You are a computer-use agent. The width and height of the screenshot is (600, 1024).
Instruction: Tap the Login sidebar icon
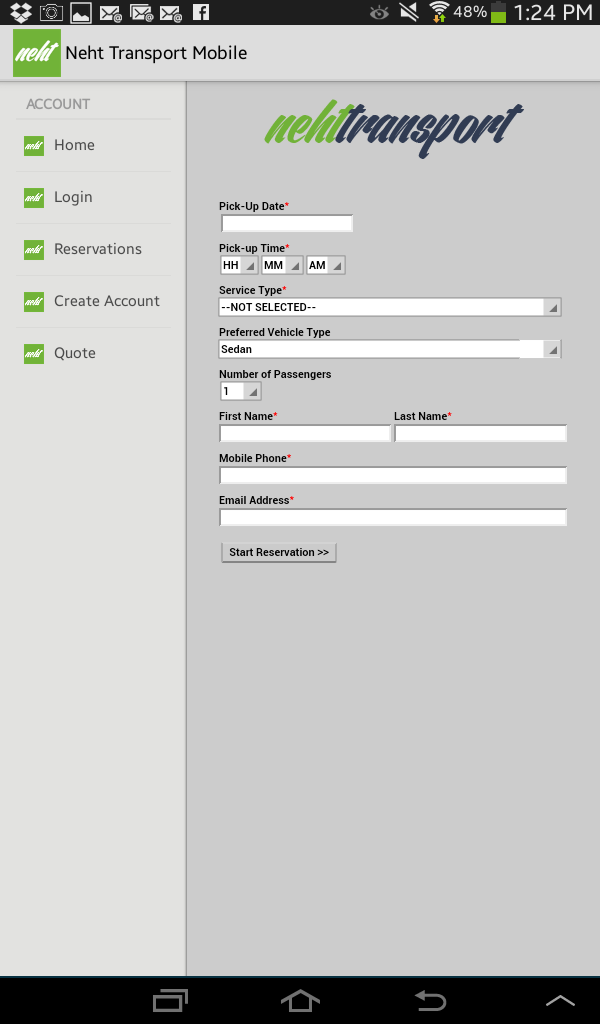(x=34, y=197)
